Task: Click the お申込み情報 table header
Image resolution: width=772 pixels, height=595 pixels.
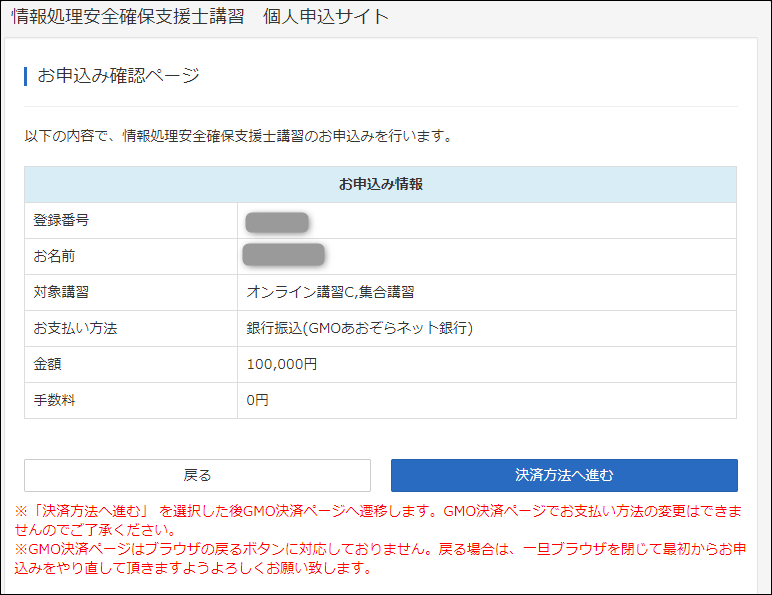Action: 381,184
